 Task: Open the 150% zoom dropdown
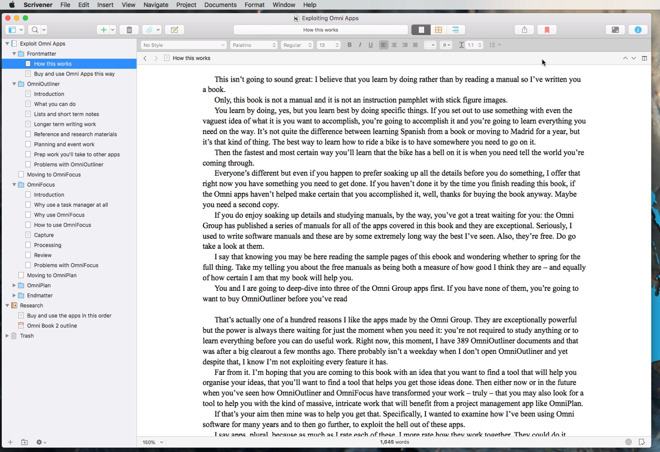152,442
